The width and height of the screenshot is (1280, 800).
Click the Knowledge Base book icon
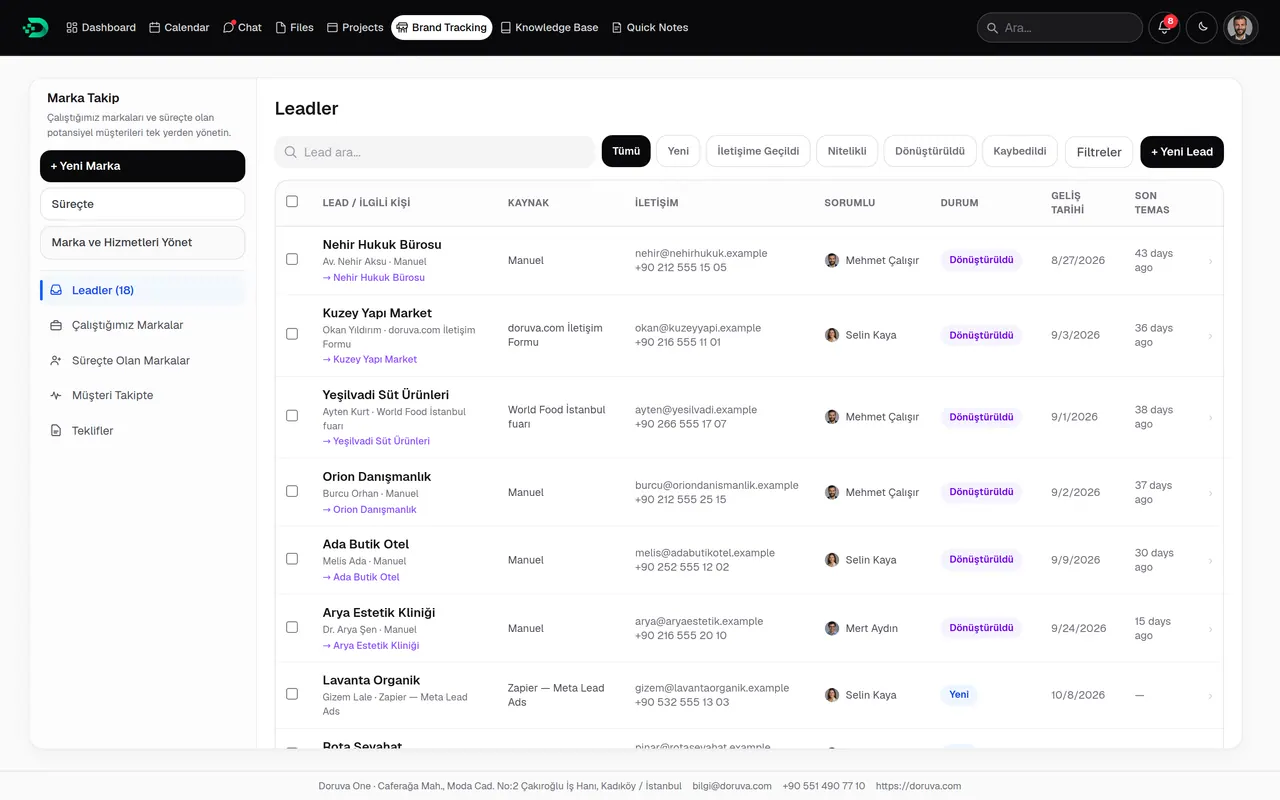point(506,28)
